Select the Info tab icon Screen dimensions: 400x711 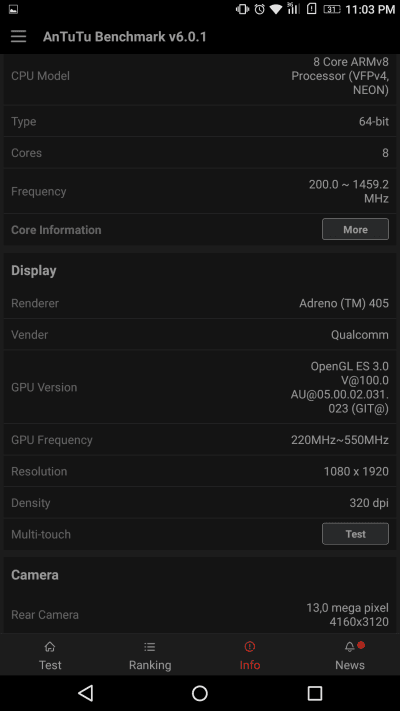[x=249, y=647]
